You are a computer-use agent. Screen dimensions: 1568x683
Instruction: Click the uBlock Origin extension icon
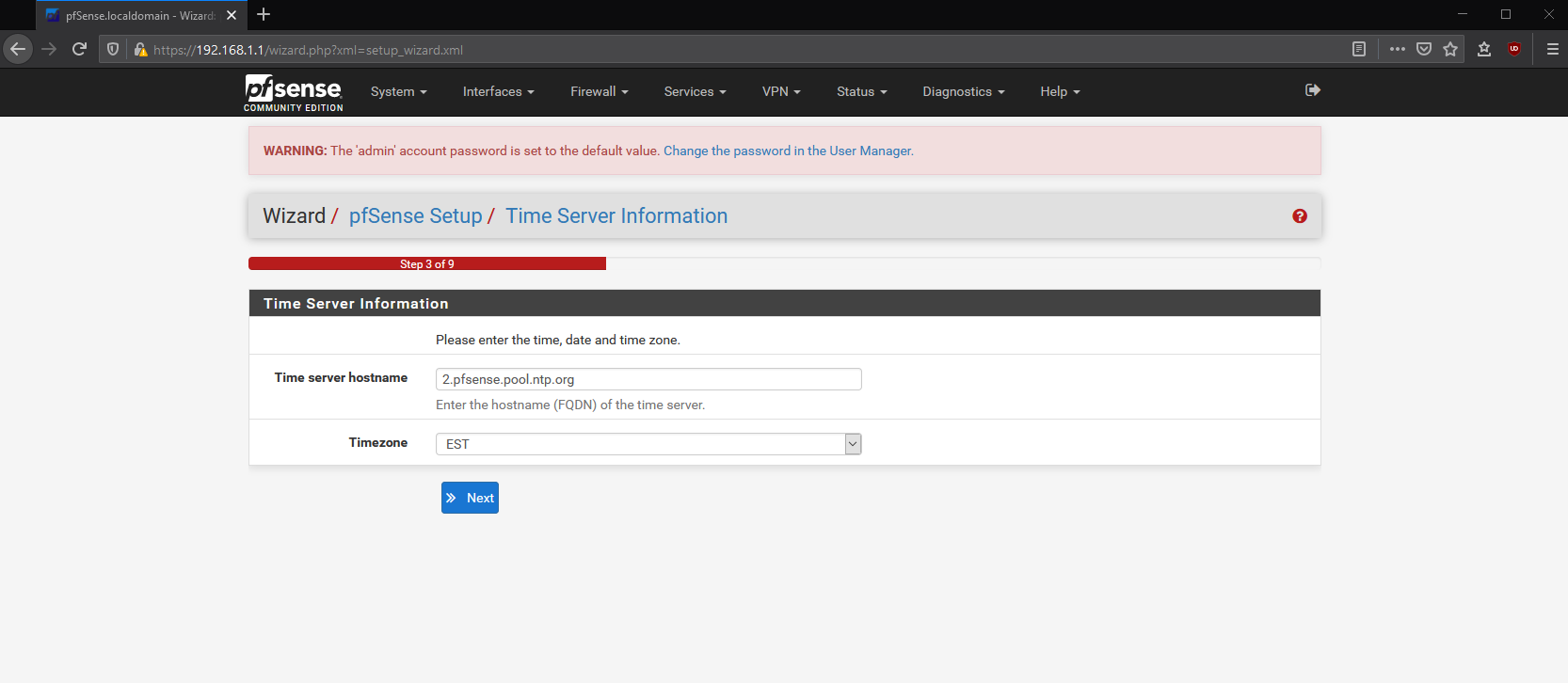click(x=1514, y=49)
